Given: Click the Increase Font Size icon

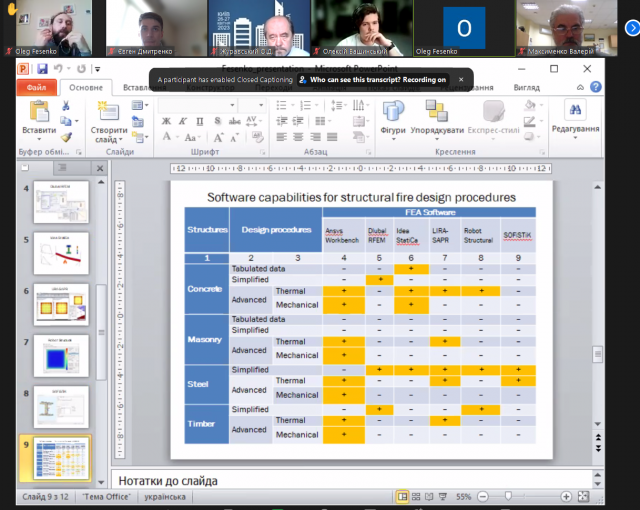Looking at the screenshot, I should pos(218,138).
